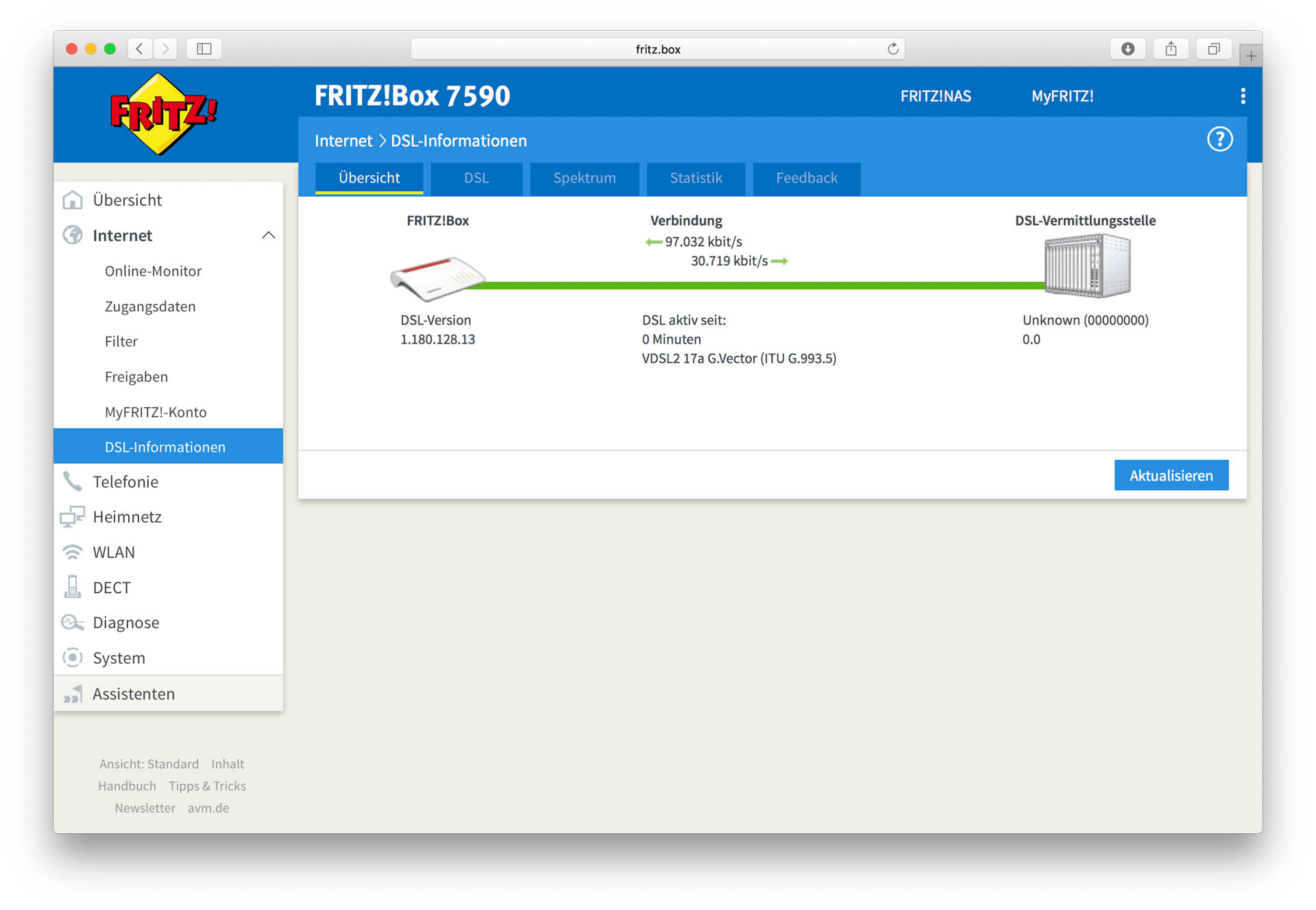Click Ansicht: Standard link
The width and height of the screenshot is (1316, 910).
pos(149,764)
